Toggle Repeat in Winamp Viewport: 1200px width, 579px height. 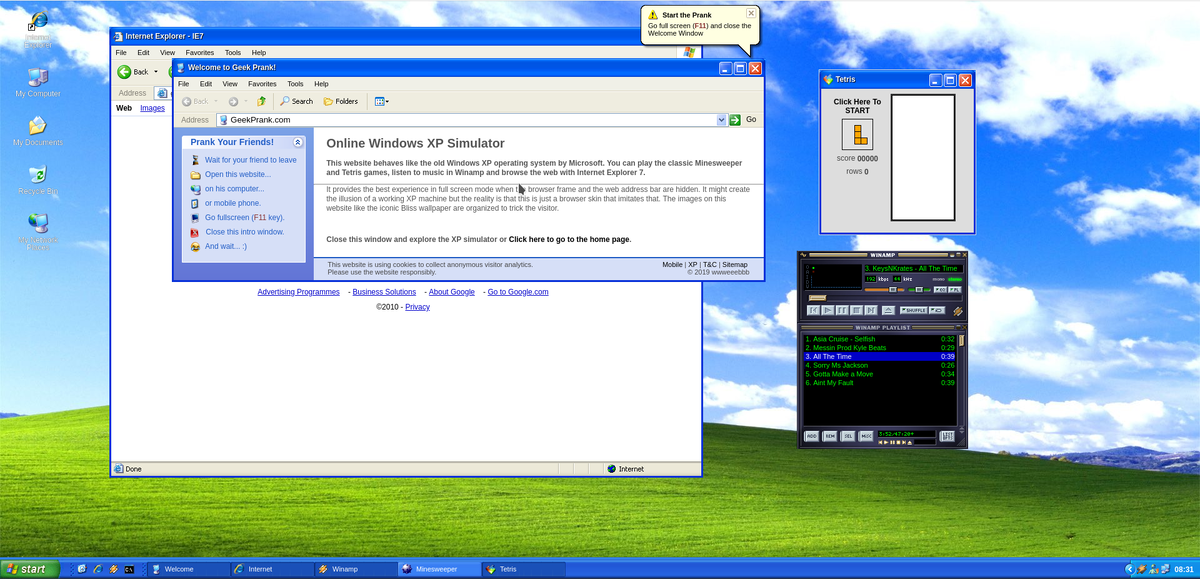pos(937,310)
